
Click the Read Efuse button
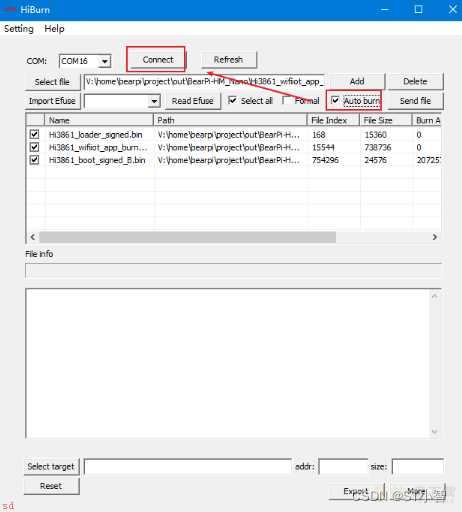(193, 101)
